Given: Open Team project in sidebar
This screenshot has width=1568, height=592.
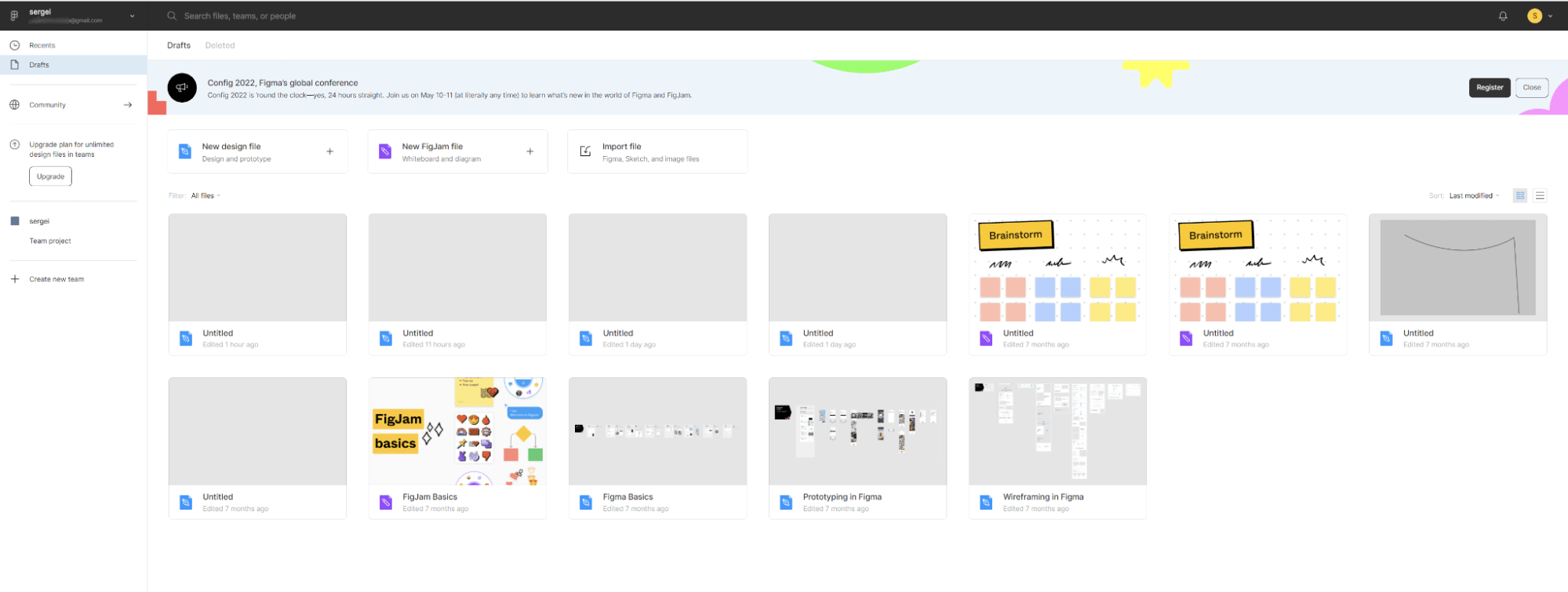Looking at the screenshot, I should (50, 241).
